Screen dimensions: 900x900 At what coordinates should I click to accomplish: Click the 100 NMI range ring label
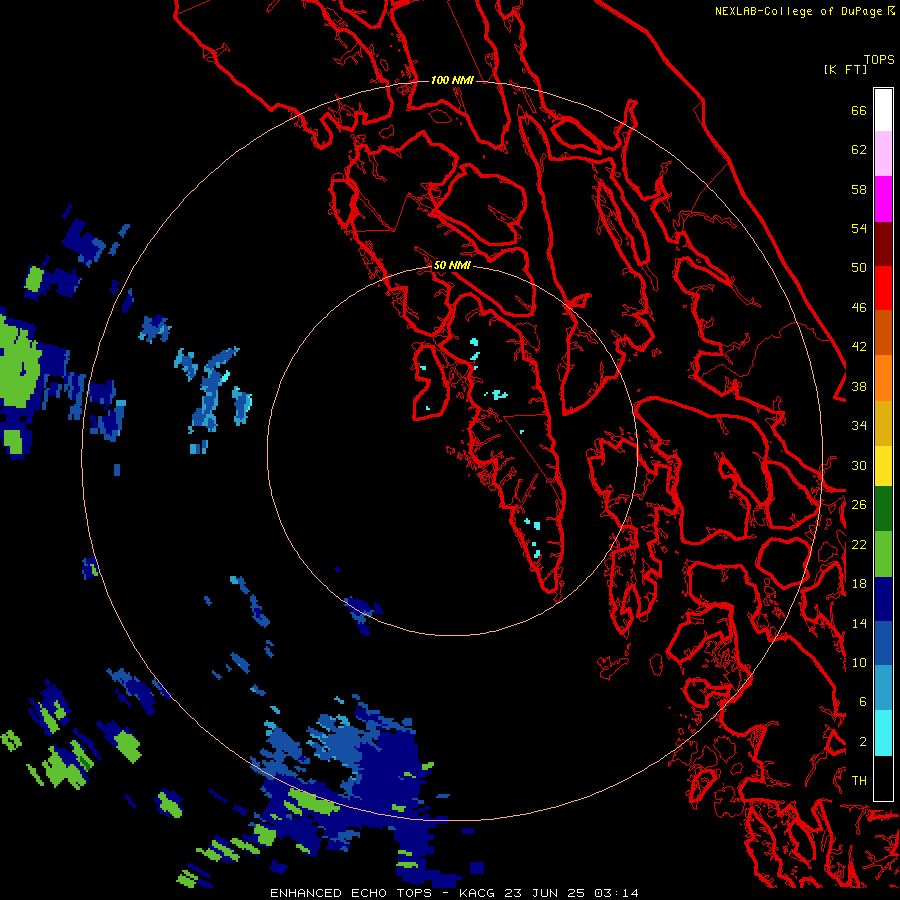[x=452, y=80]
